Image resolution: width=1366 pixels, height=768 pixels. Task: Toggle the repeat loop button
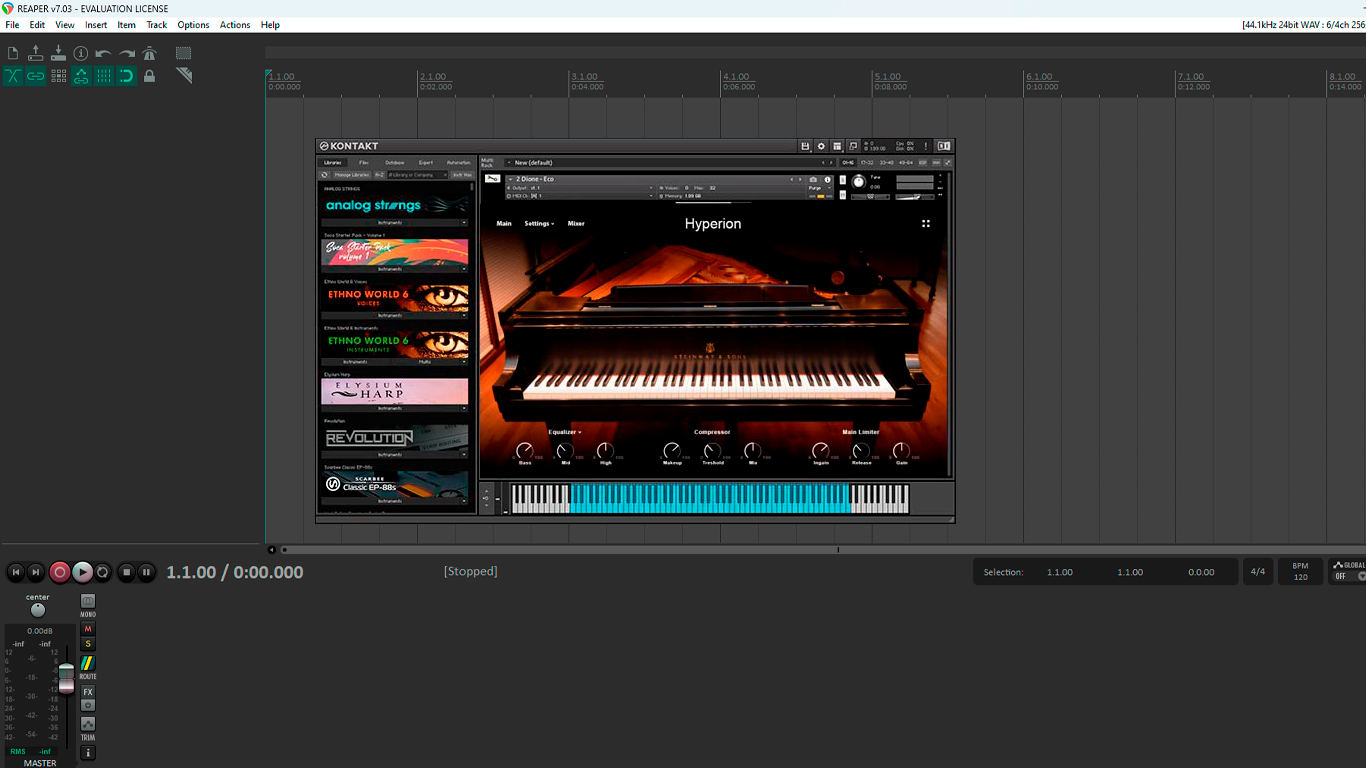click(102, 572)
